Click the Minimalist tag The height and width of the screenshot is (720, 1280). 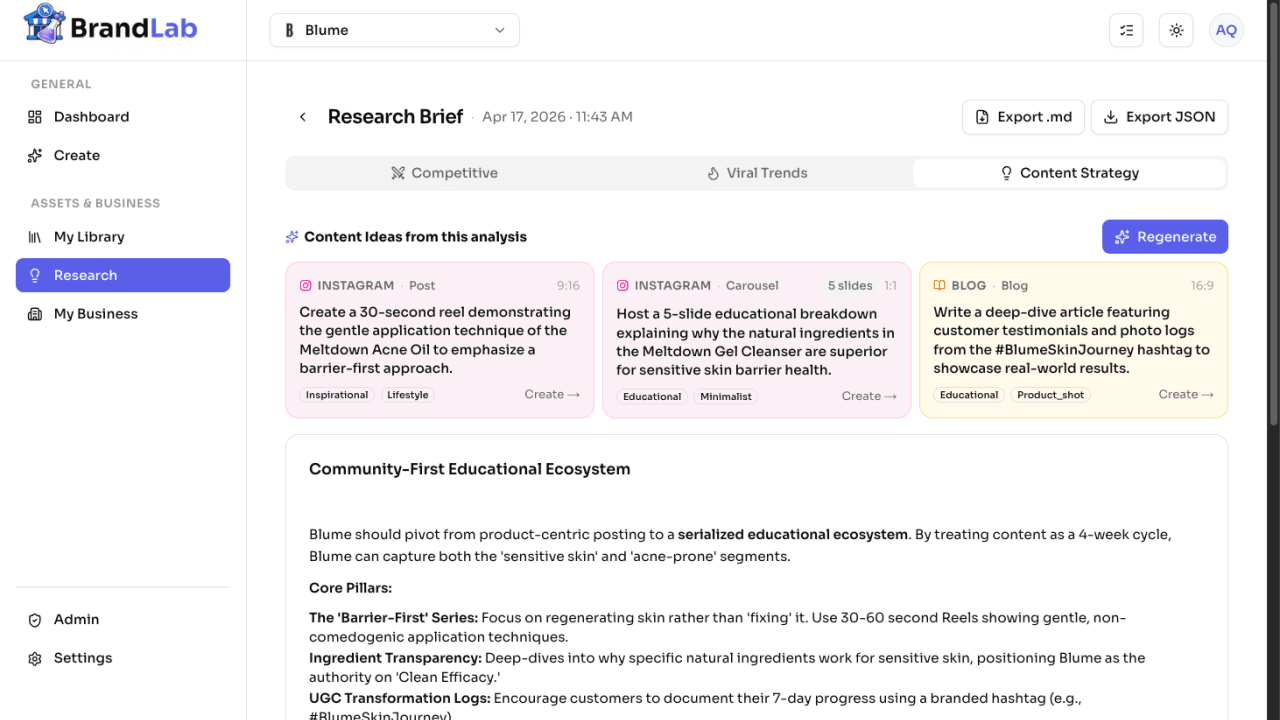point(726,397)
